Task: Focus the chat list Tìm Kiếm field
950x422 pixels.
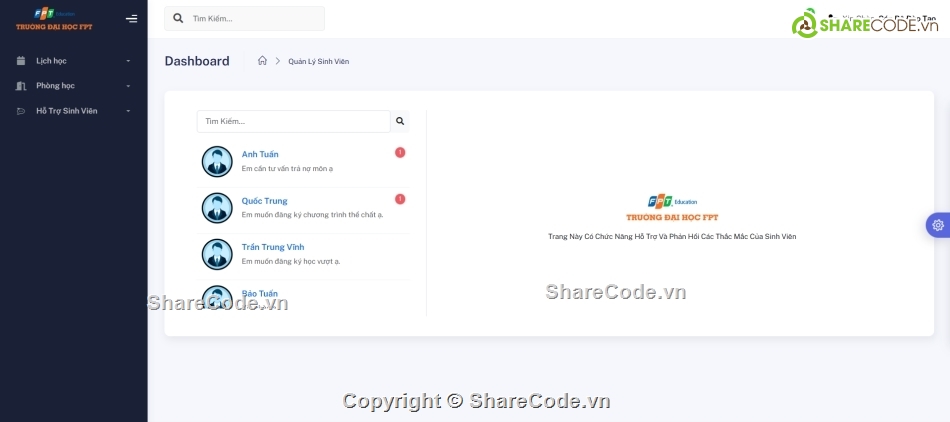Action: pos(294,121)
